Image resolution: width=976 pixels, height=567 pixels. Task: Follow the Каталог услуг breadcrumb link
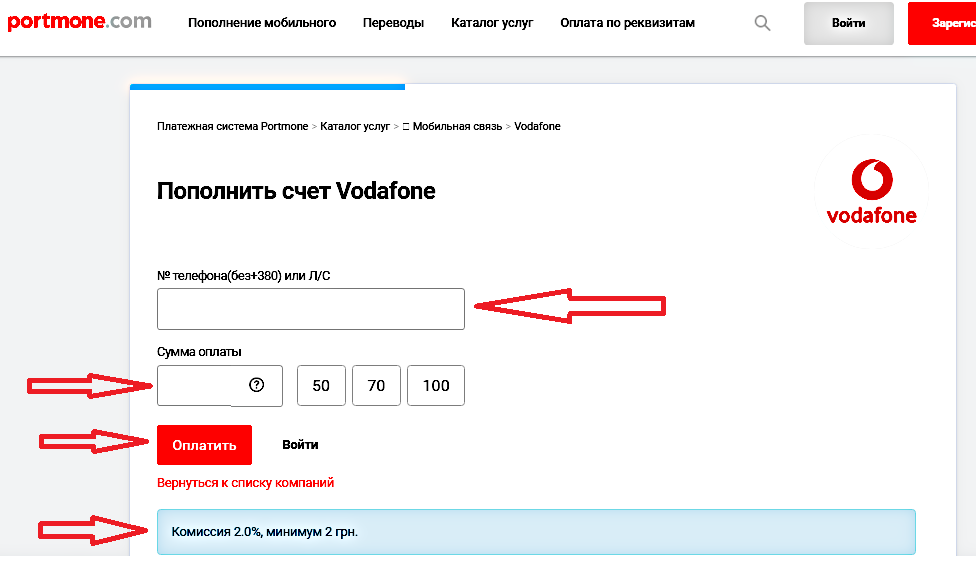pos(355,126)
